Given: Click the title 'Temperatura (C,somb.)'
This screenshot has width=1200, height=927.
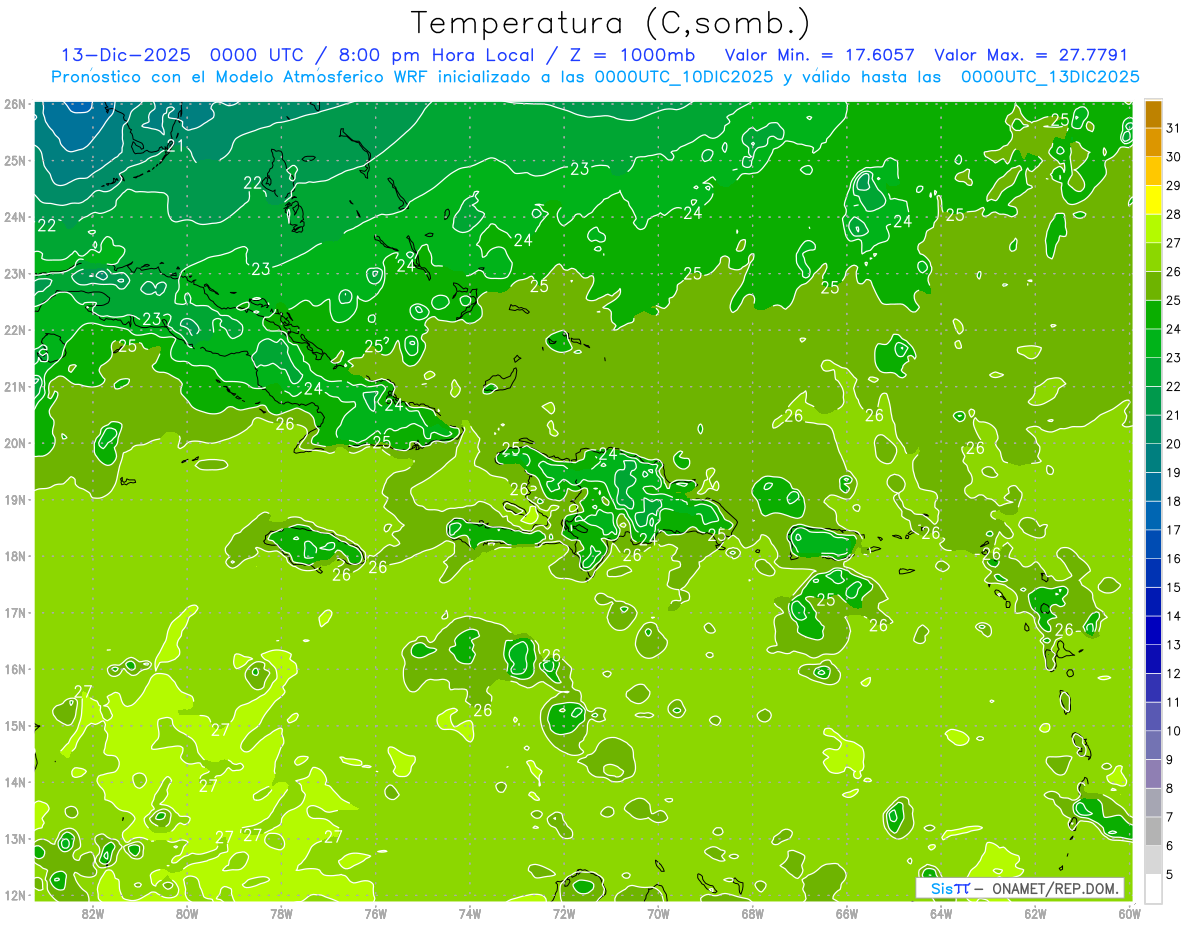Looking at the screenshot, I should pos(611,23).
